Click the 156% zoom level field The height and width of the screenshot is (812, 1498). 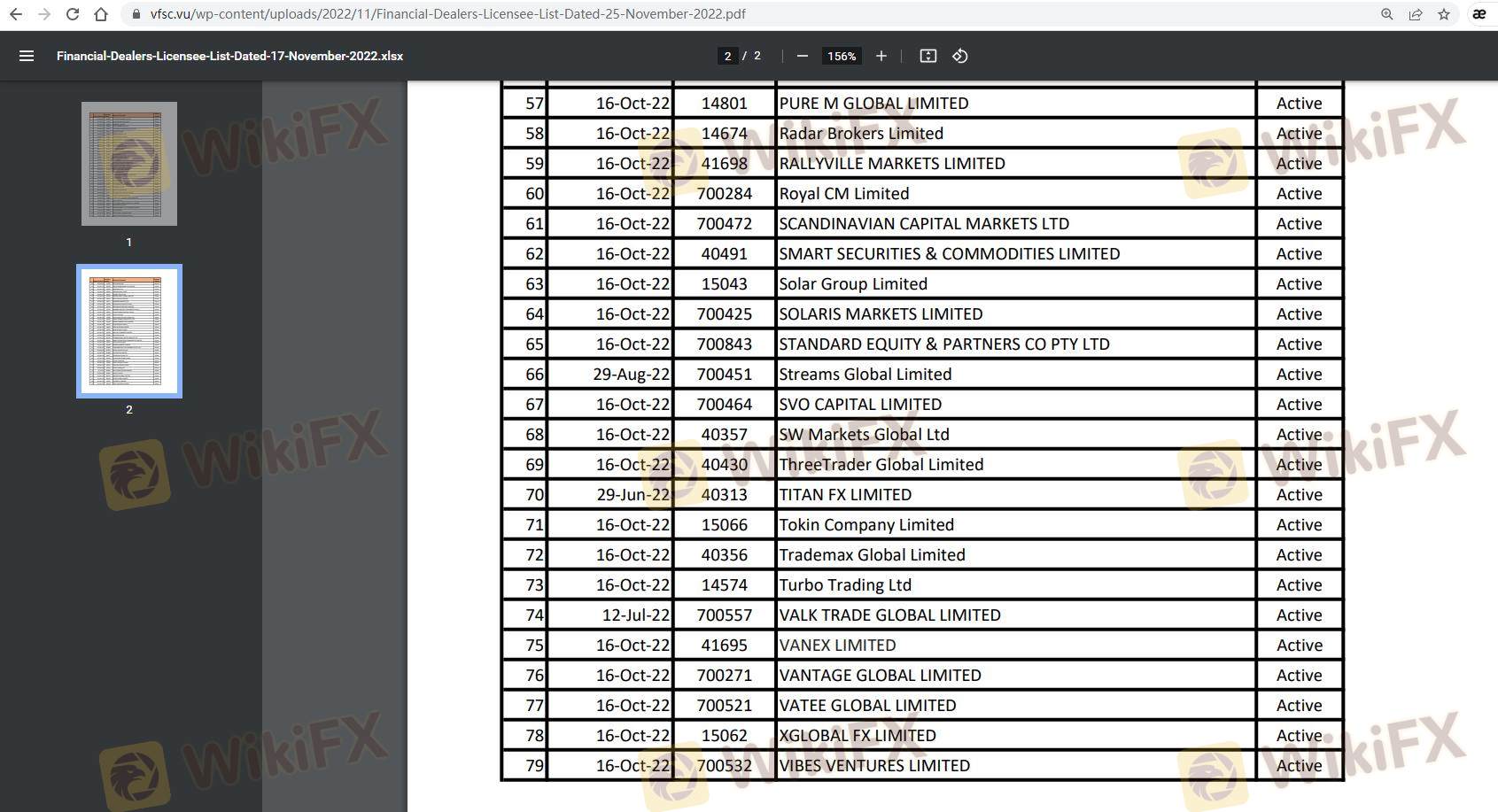tap(841, 56)
